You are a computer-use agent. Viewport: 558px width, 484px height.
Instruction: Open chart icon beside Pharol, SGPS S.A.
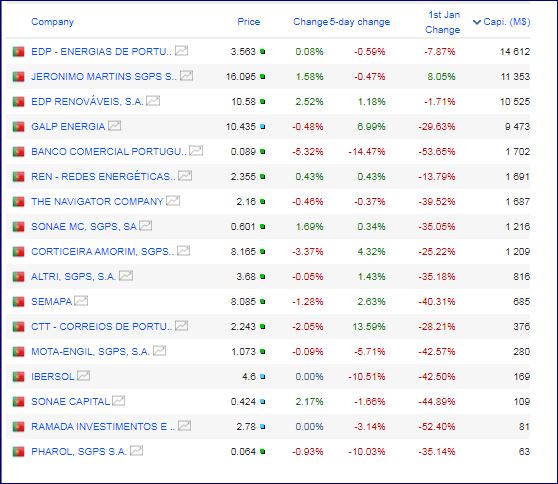137,451
